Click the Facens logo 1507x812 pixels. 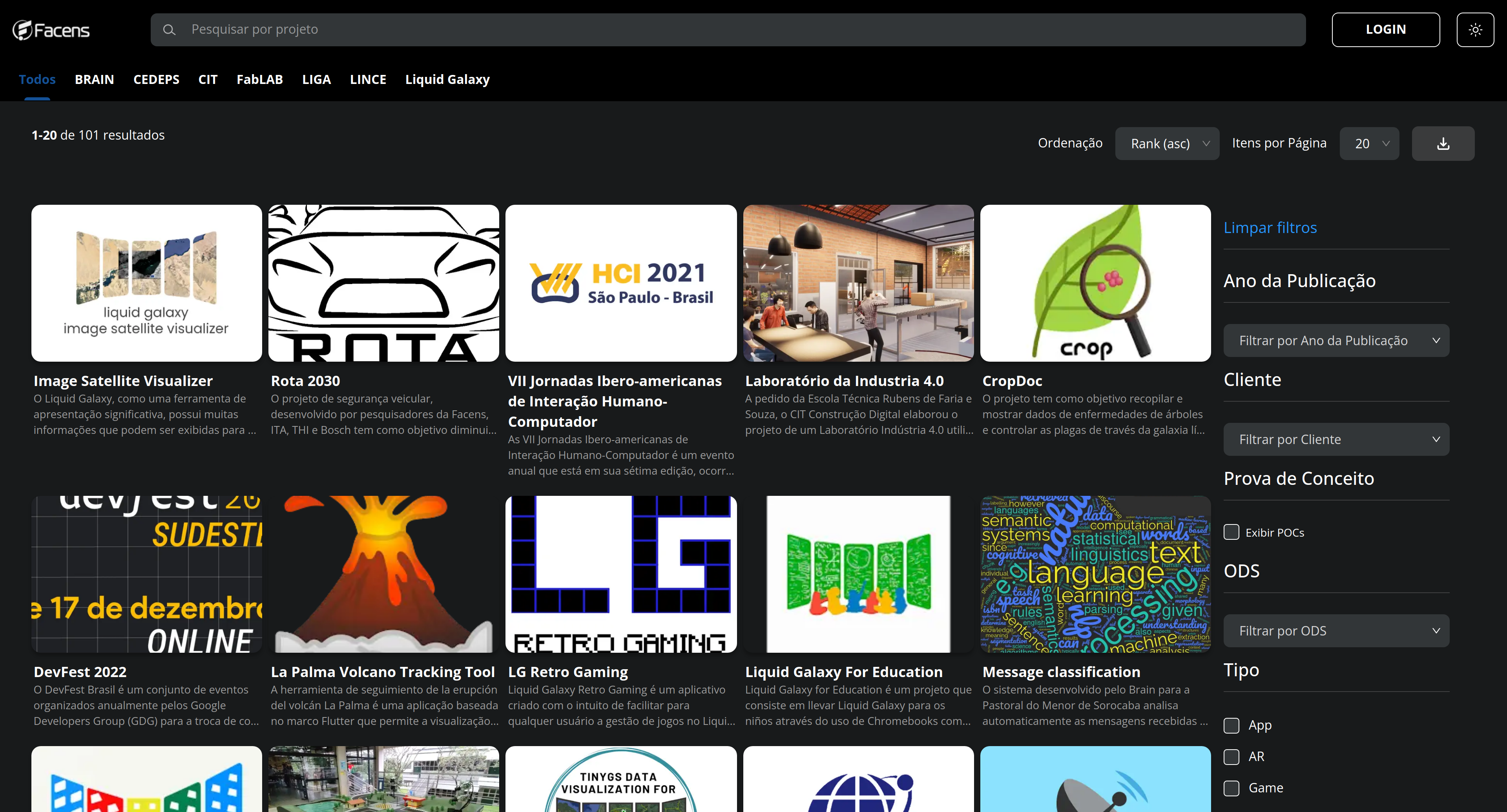(51, 30)
